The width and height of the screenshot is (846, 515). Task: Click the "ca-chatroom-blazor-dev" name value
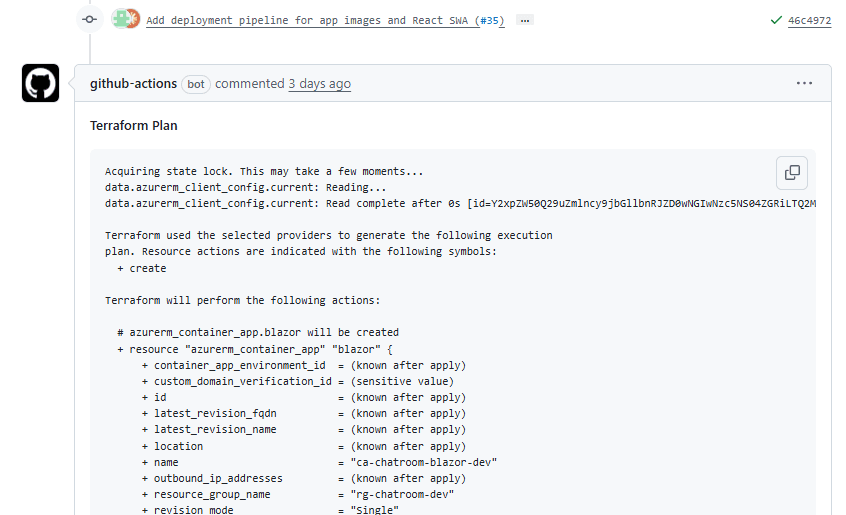click(x=424, y=463)
